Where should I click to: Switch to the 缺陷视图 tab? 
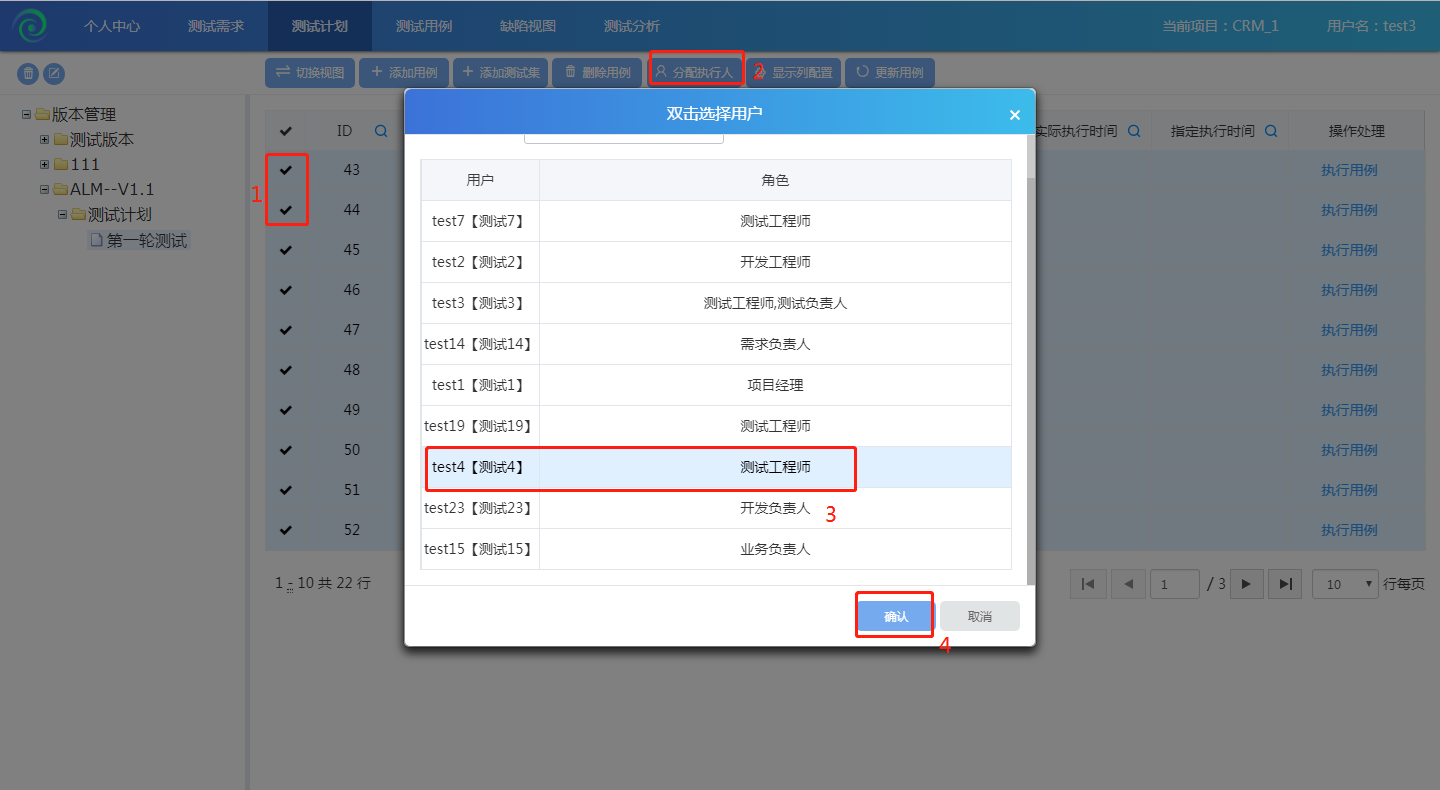click(527, 26)
